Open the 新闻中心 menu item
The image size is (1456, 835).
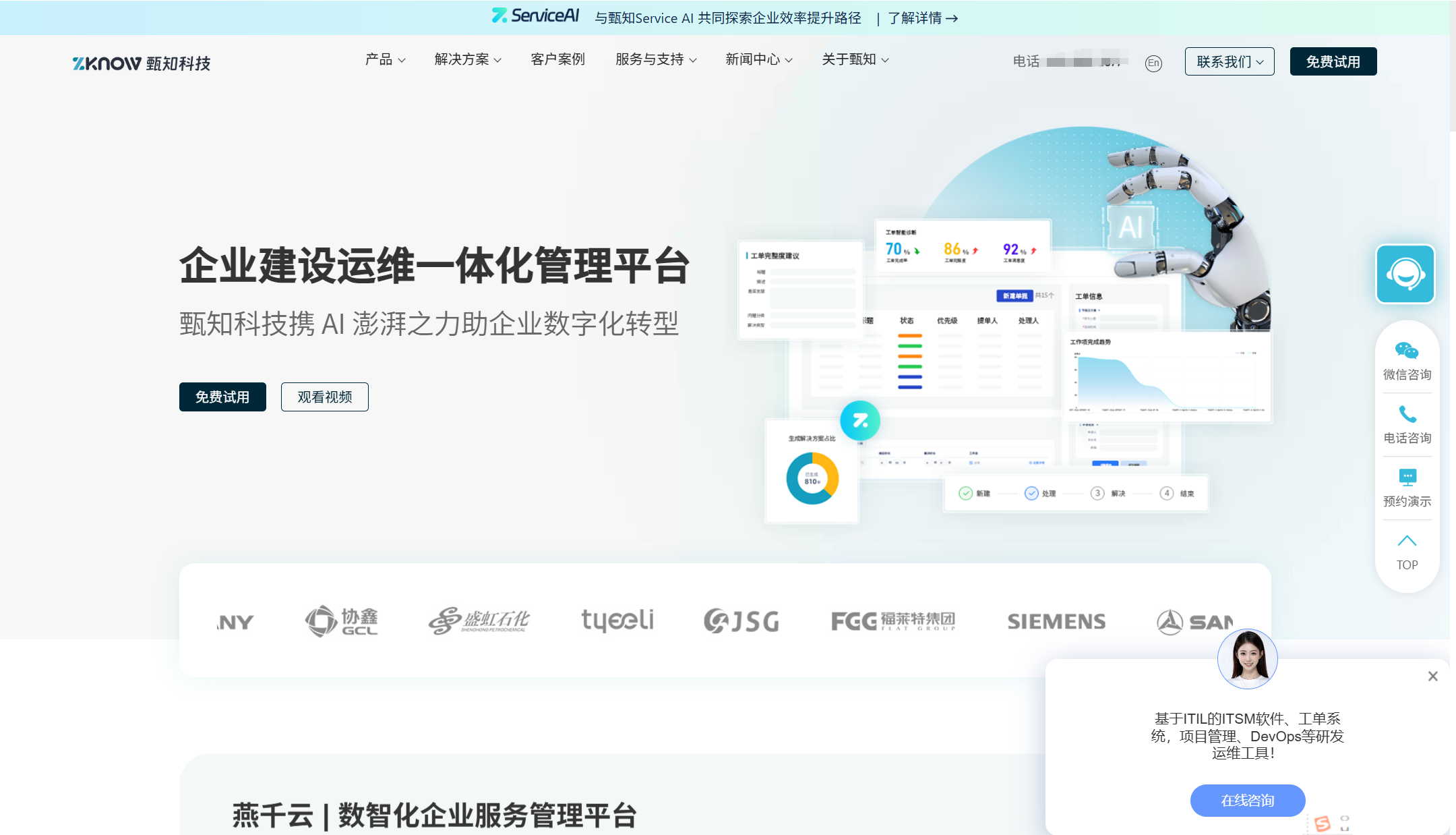(x=758, y=59)
